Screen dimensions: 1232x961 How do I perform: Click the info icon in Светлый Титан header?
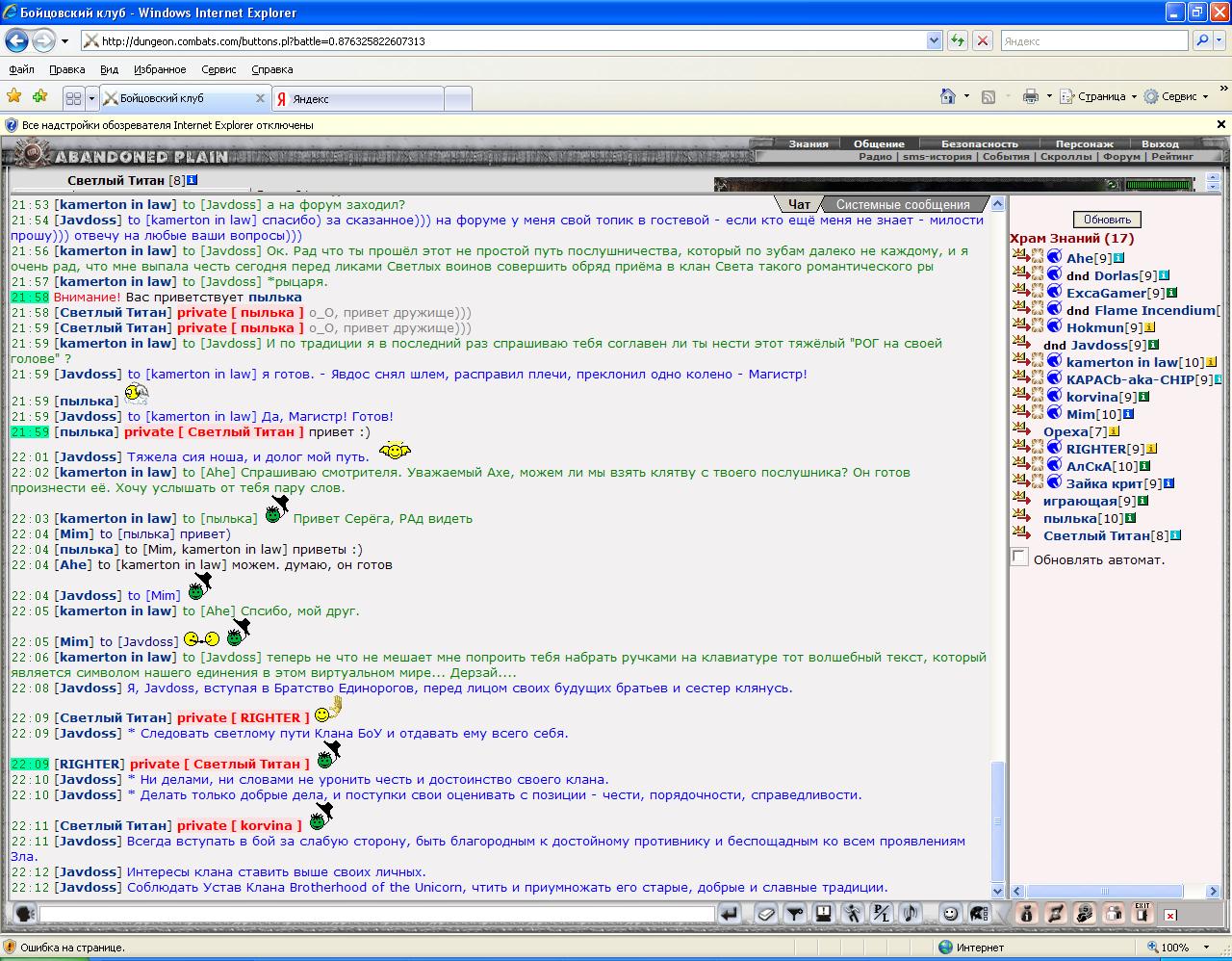192,180
